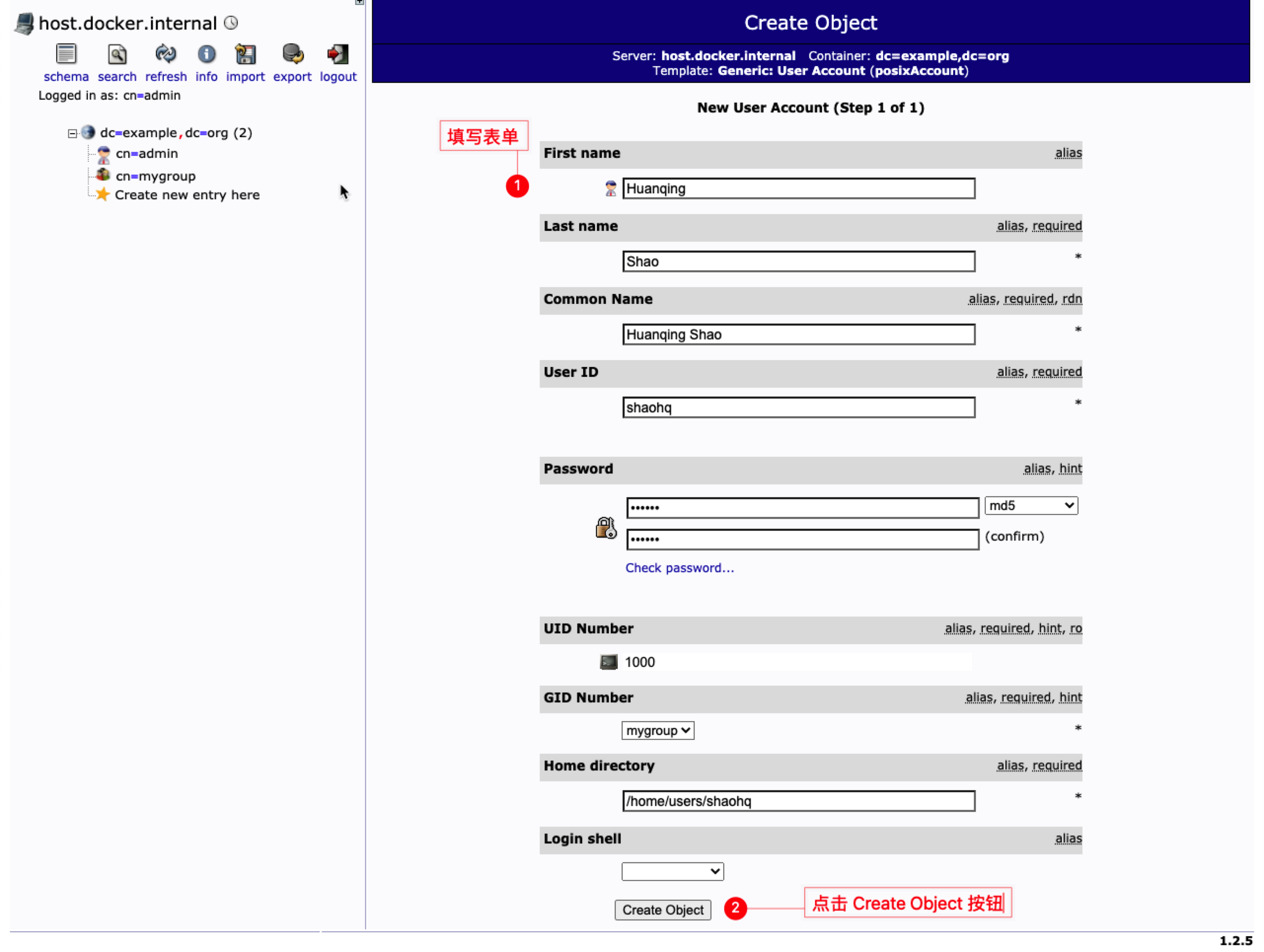Collapse the dc=example,dc=org tree node

[x=73, y=134]
